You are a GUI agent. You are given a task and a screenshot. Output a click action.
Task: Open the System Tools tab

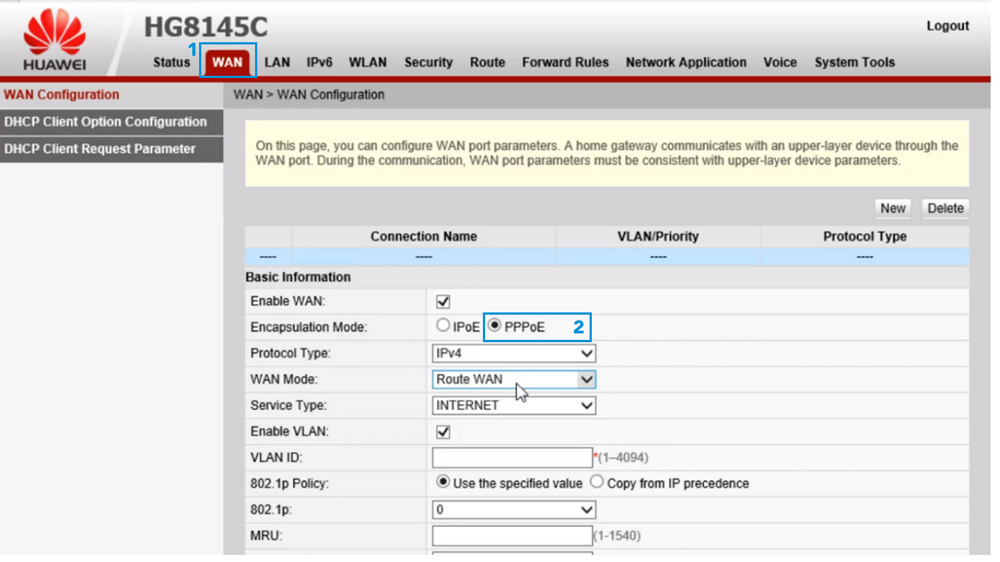coord(855,63)
